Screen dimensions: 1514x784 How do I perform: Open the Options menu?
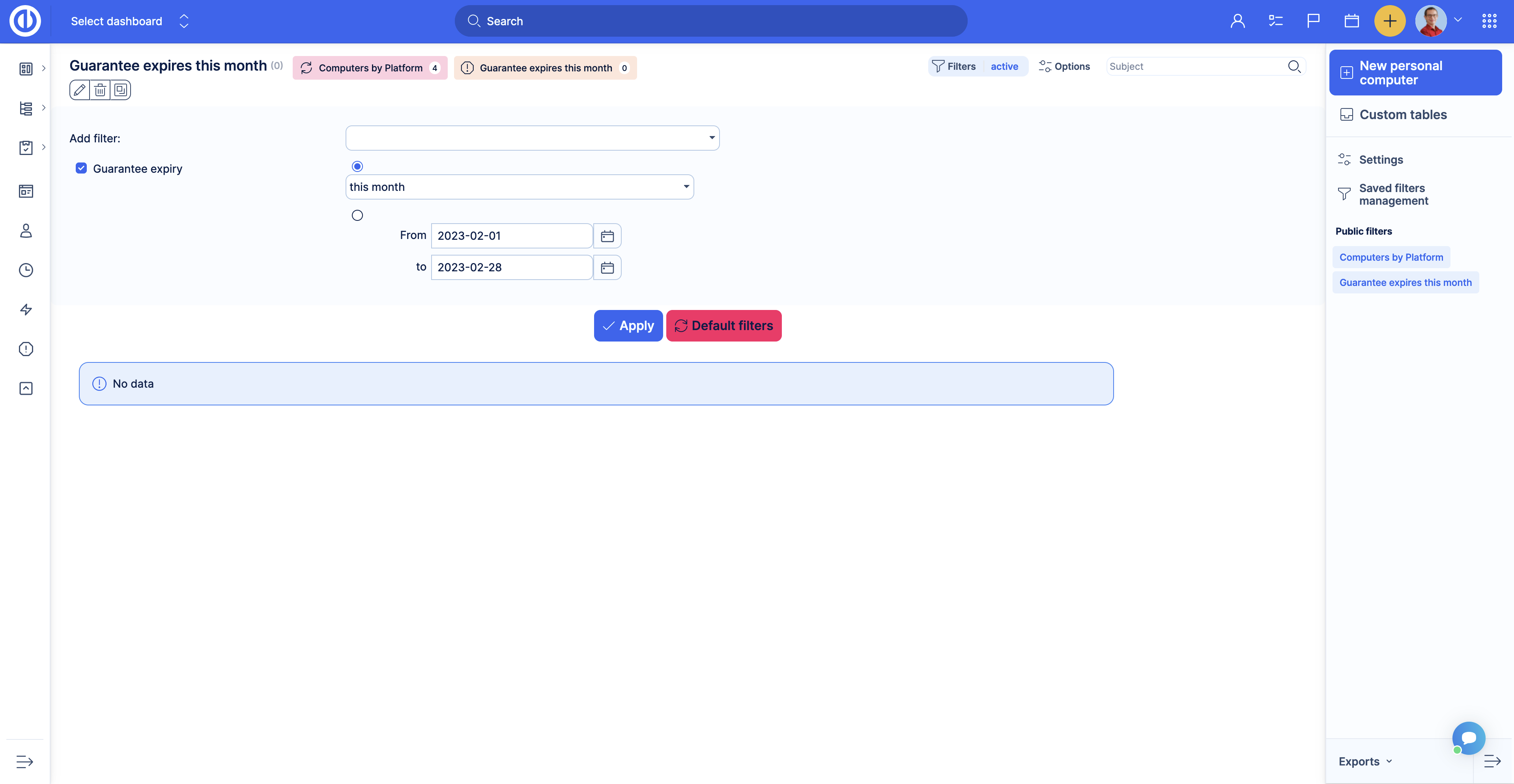[x=1064, y=66]
